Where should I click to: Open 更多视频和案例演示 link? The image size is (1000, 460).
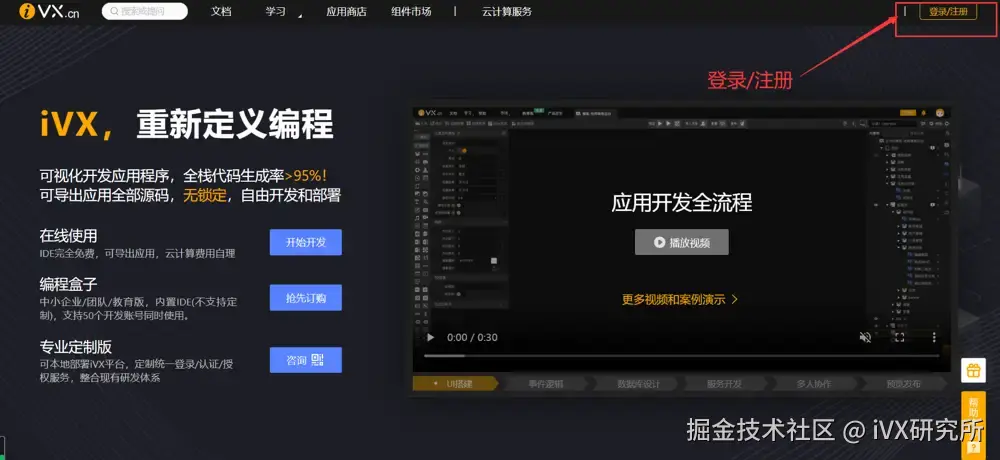680,299
